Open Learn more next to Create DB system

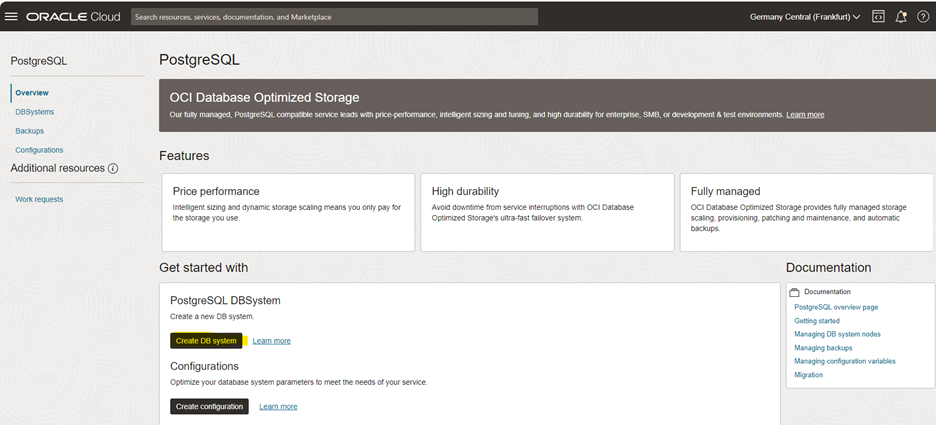[x=272, y=341]
